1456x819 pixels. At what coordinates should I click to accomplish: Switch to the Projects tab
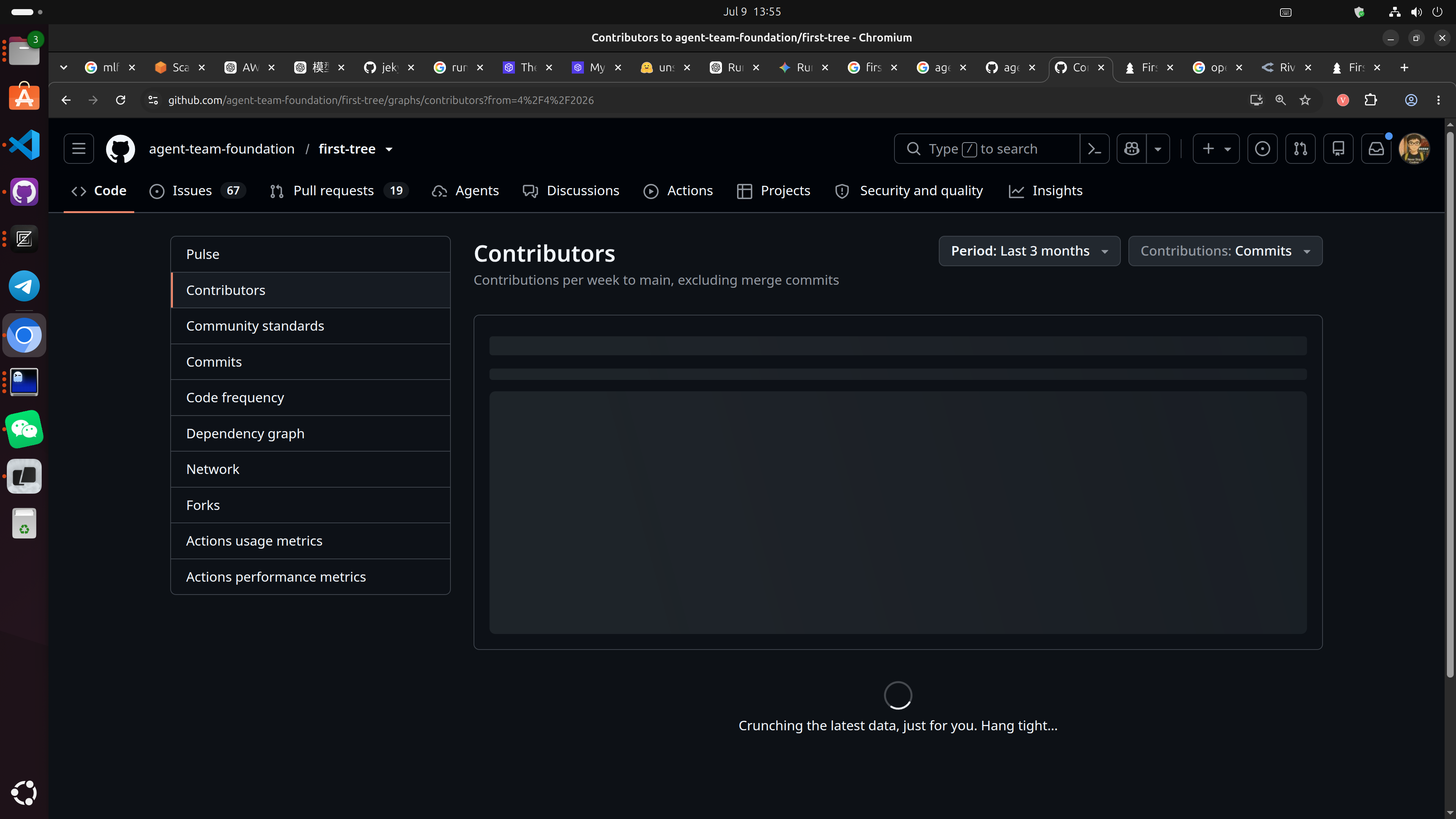(x=774, y=190)
